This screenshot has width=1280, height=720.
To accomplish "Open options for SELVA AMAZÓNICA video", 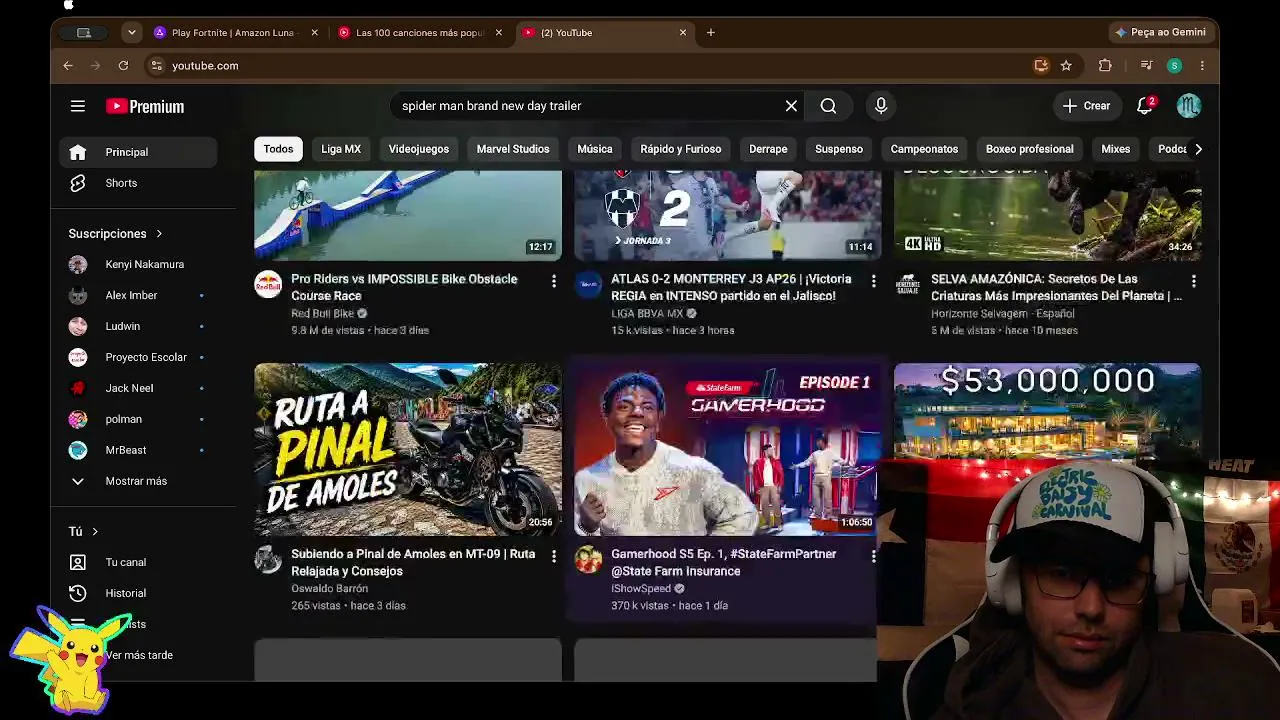I will [x=1193, y=282].
